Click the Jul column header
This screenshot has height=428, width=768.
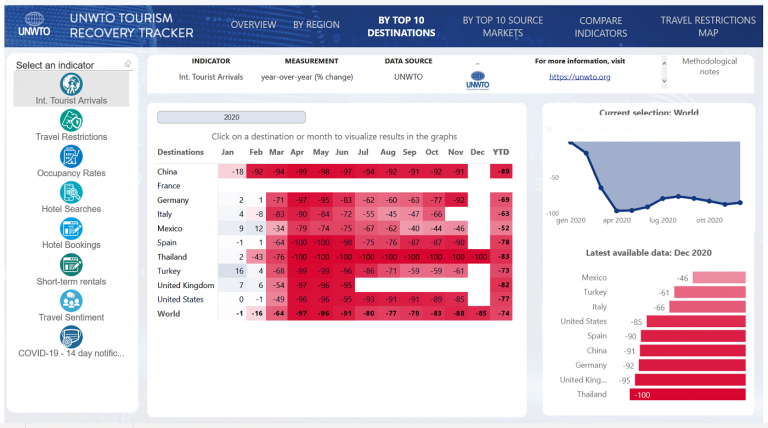363,152
